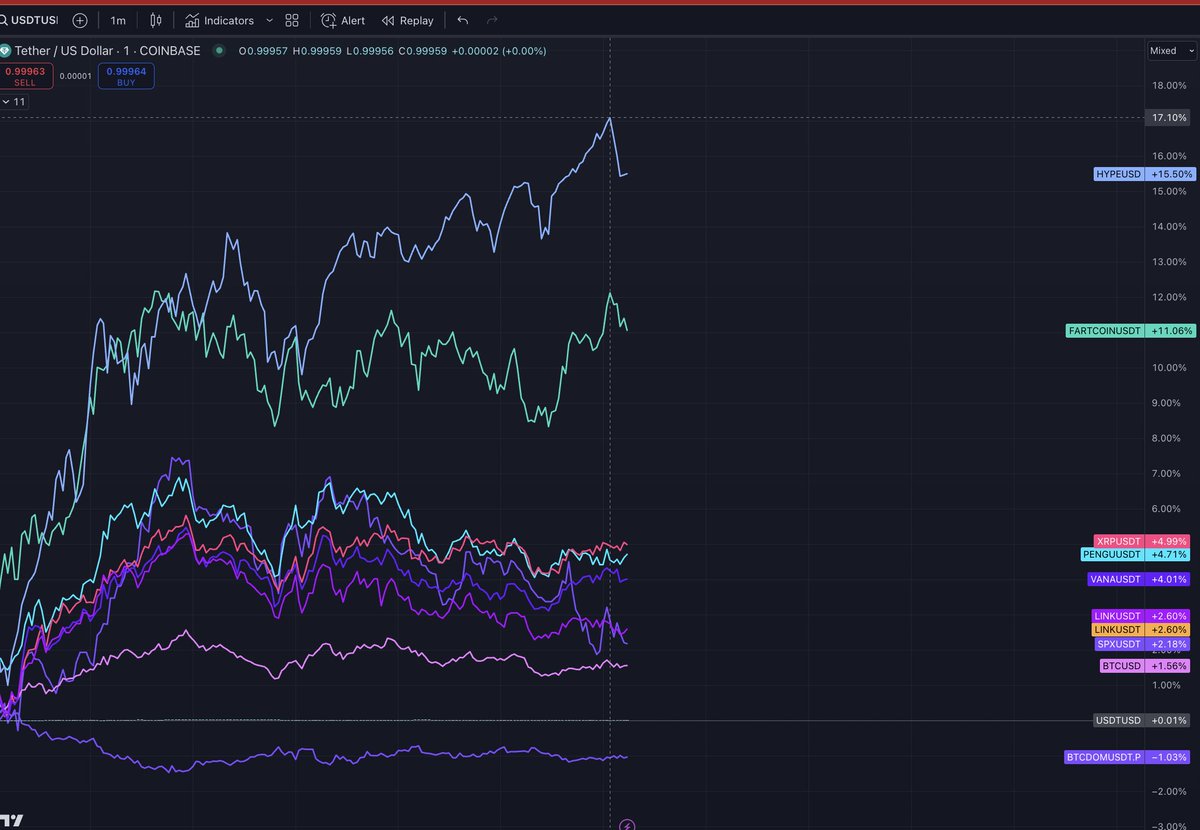This screenshot has width=1200, height=830.
Task: Open the indicator templates grid icon
Action: pos(292,20)
